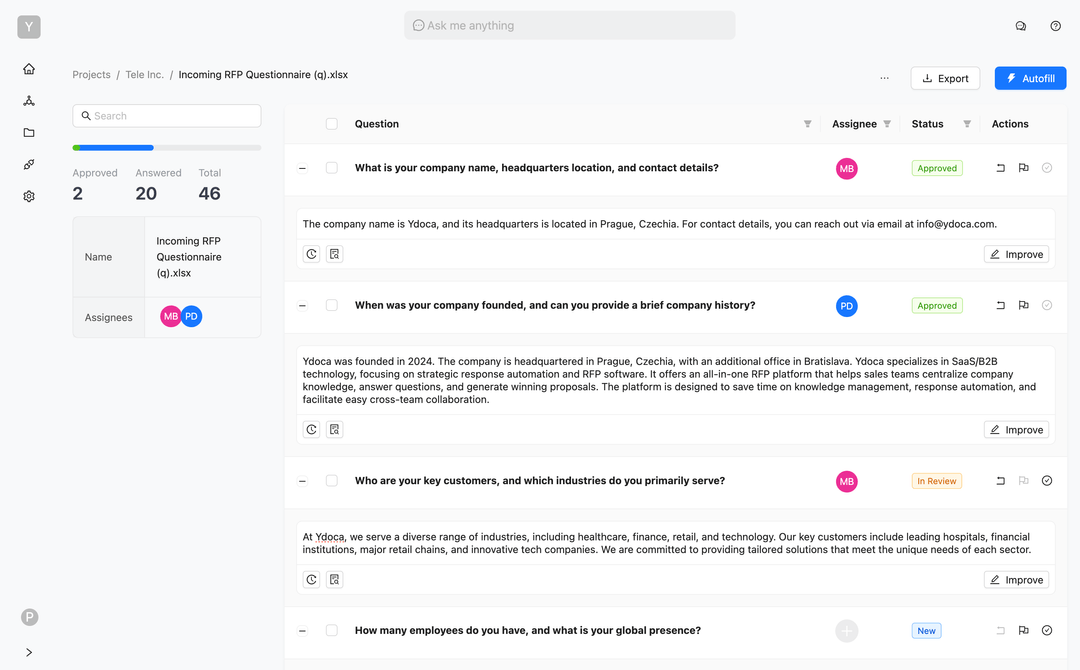Select the checkbox for the employees question
The height and width of the screenshot is (670, 1080).
332,631
